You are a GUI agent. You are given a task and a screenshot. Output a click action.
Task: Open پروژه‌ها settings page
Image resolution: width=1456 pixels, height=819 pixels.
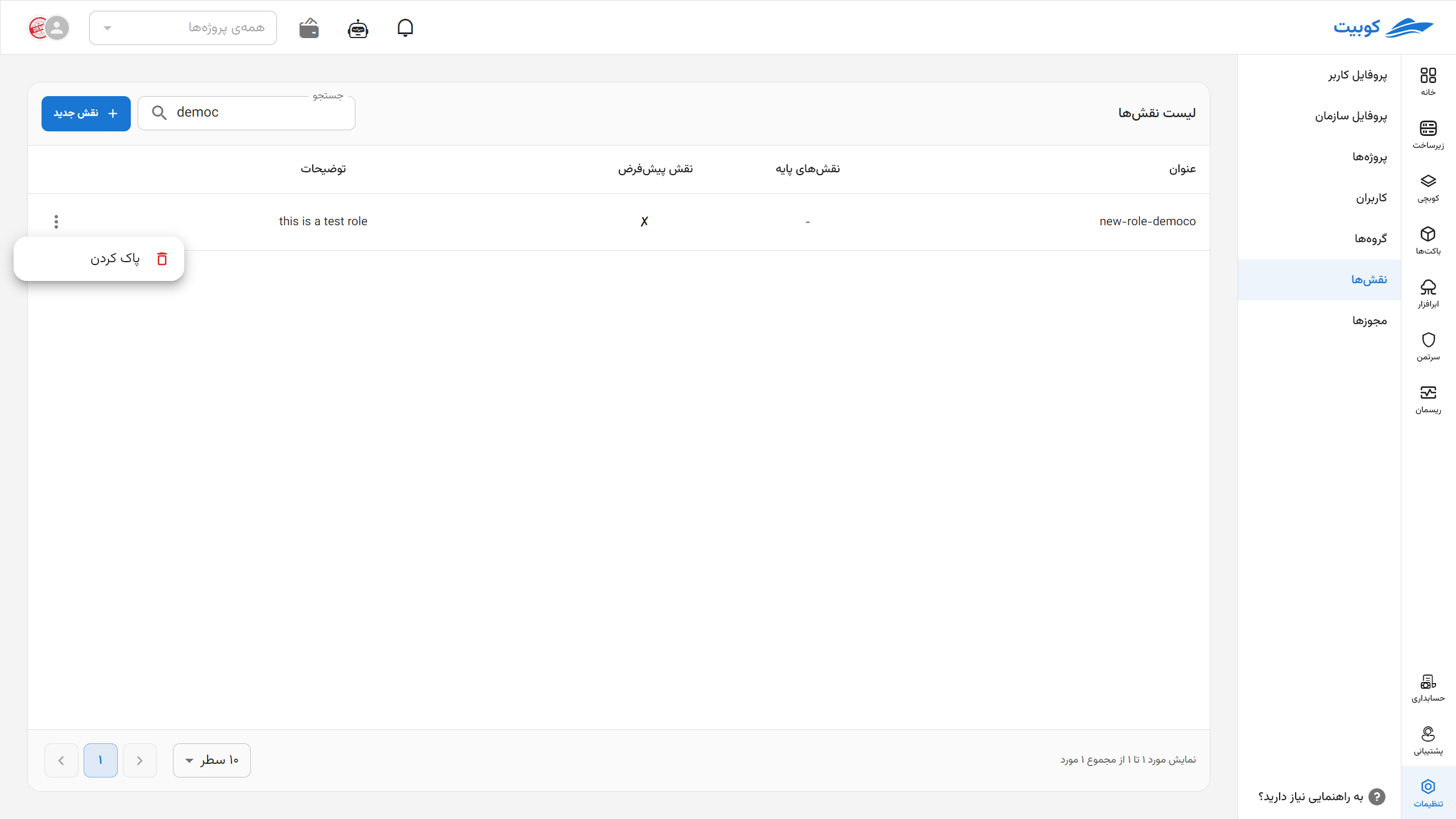[1319, 157]
